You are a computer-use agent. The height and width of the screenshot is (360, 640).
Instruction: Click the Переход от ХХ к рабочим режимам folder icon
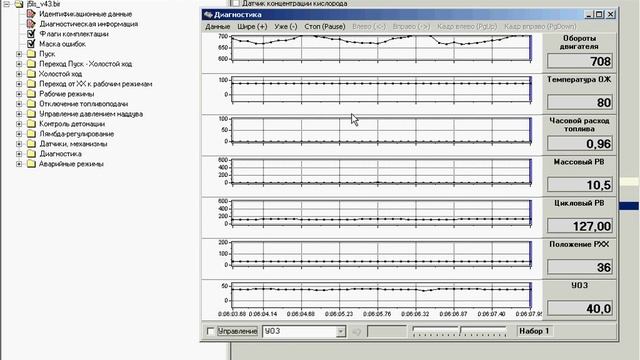tap(31, 84)
